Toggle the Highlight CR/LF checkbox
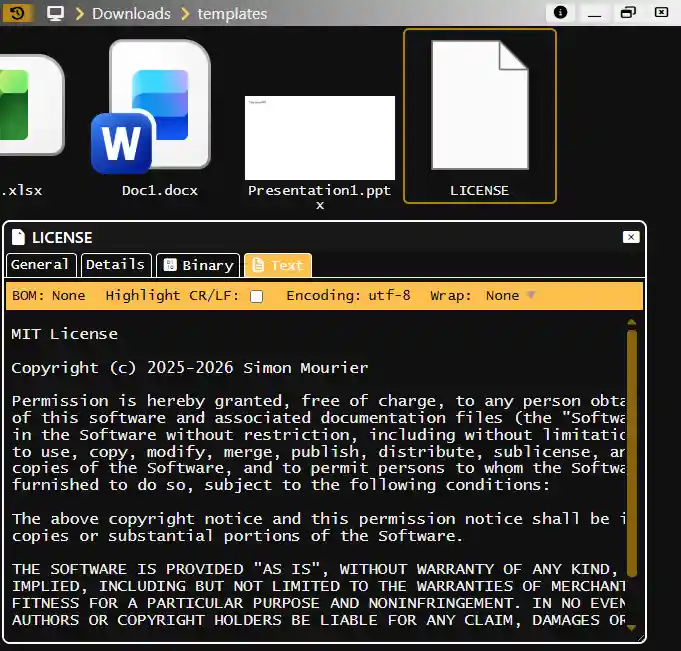This screenshot has height=651, width=681. point(257,297)
